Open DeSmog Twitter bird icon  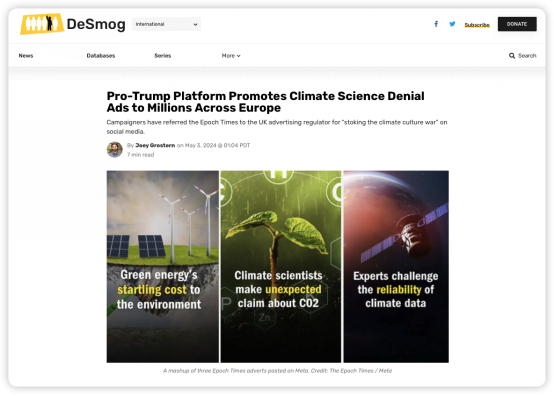click(x=452, y=24)
